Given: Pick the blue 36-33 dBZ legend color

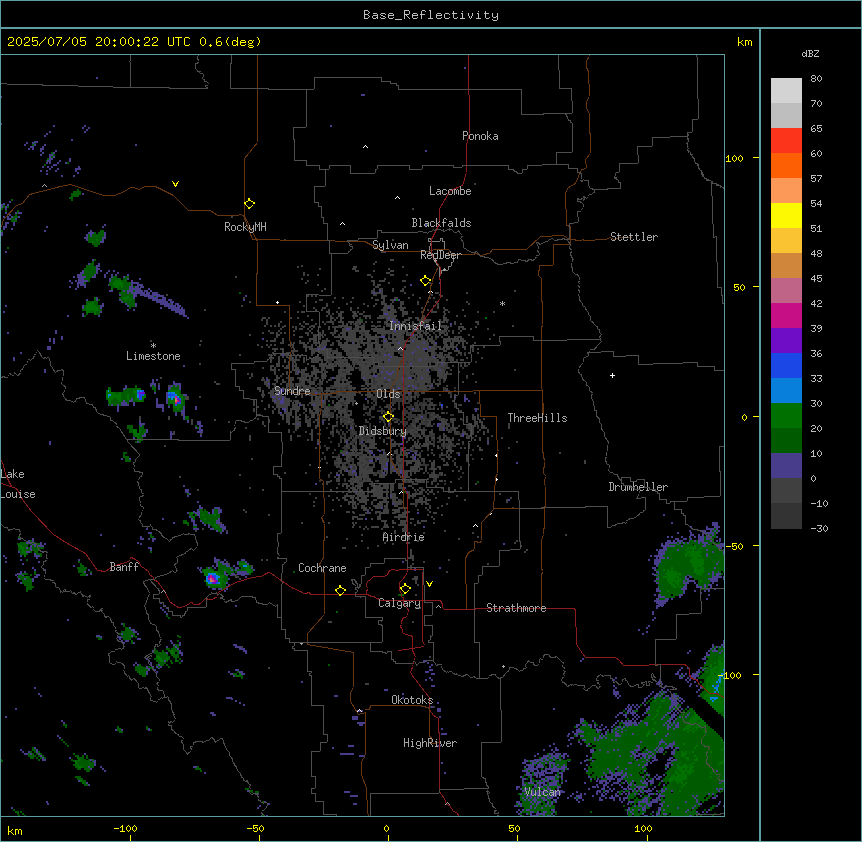Looking at the screenshot, I should tap(786, 365).
